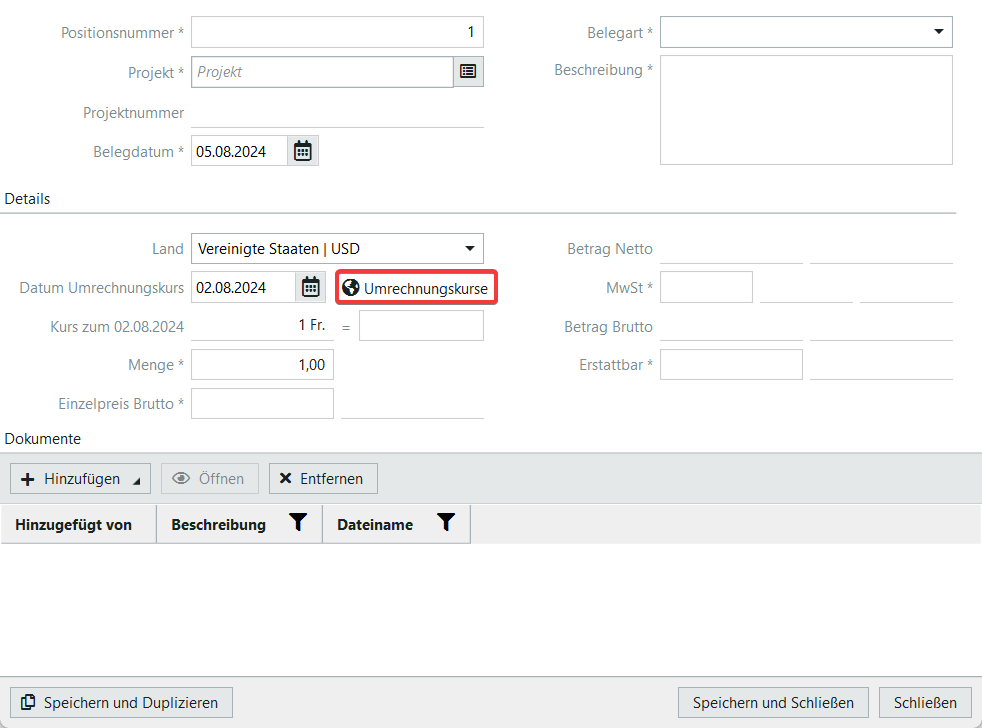
Task: Open the Belegdatum calendar picker
Action: pos(303,152)
